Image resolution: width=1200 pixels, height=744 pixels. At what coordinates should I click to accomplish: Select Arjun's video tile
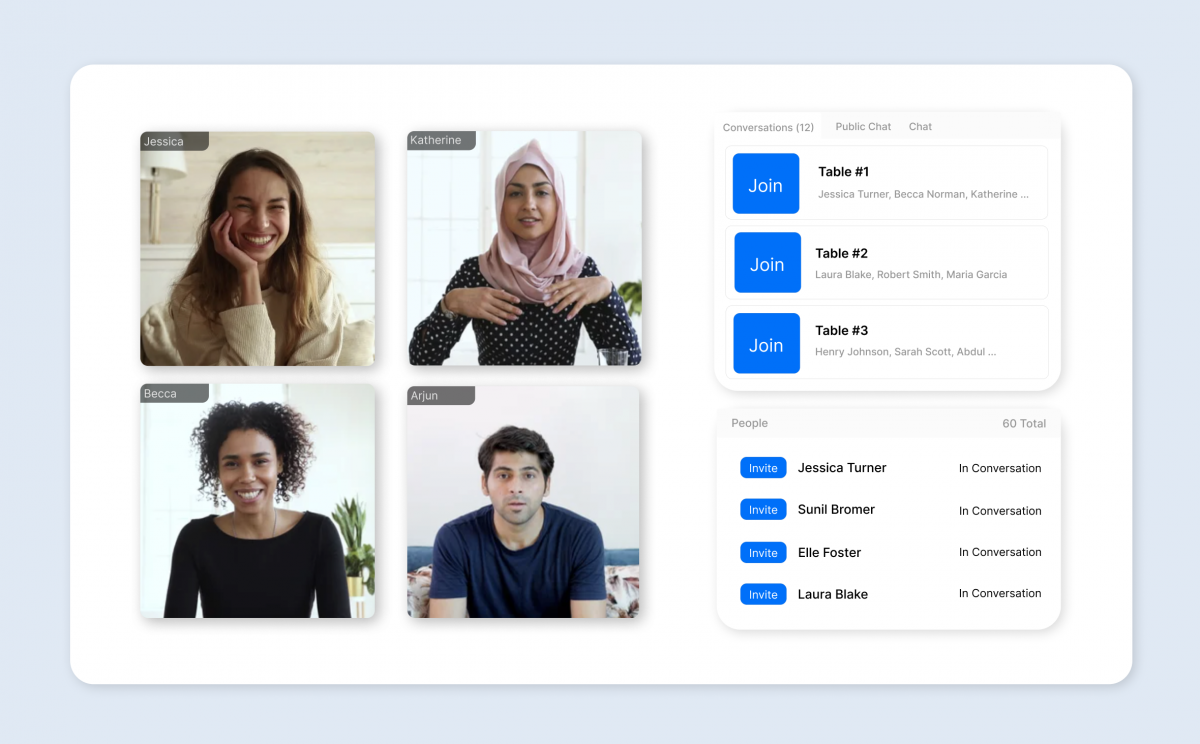point(523,502)
